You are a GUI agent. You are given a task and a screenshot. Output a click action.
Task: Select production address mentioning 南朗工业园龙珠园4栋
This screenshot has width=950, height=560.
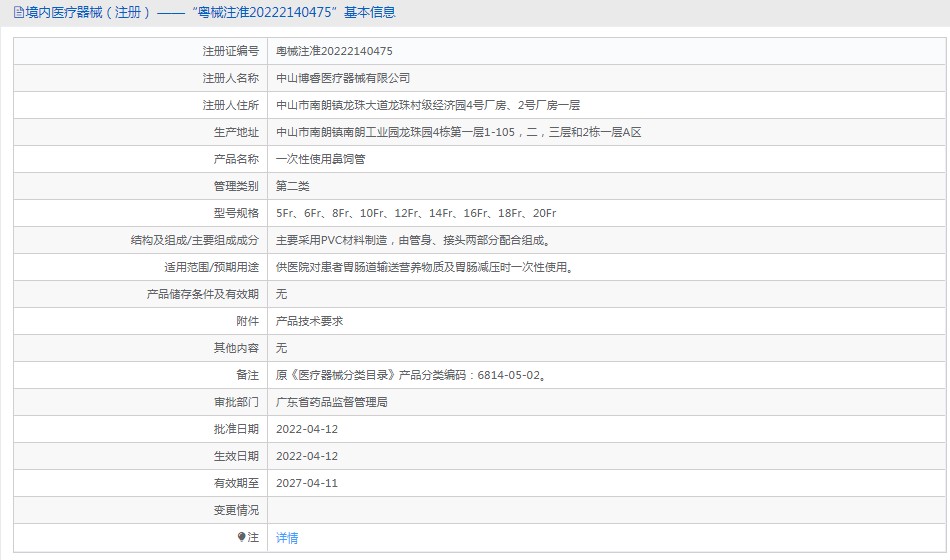pos(459,132)
